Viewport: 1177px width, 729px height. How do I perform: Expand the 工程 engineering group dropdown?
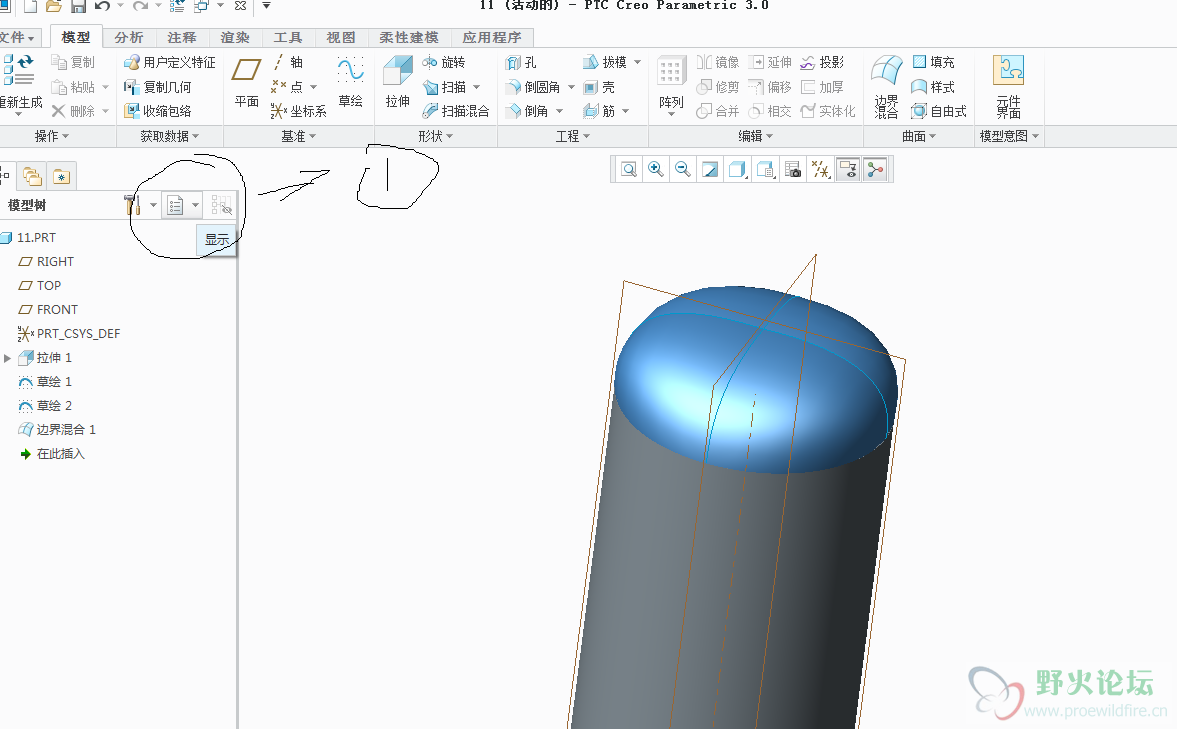573,136
